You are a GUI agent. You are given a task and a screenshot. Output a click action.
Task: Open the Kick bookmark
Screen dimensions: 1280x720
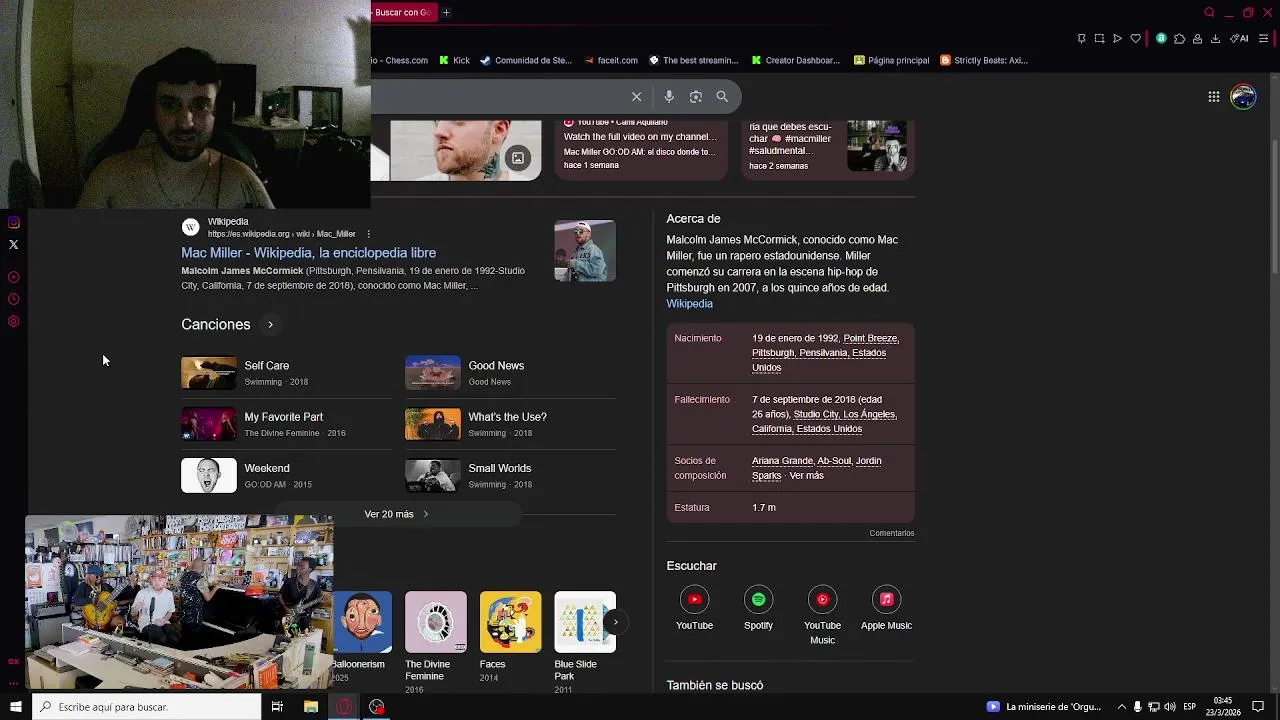[454, 60]
